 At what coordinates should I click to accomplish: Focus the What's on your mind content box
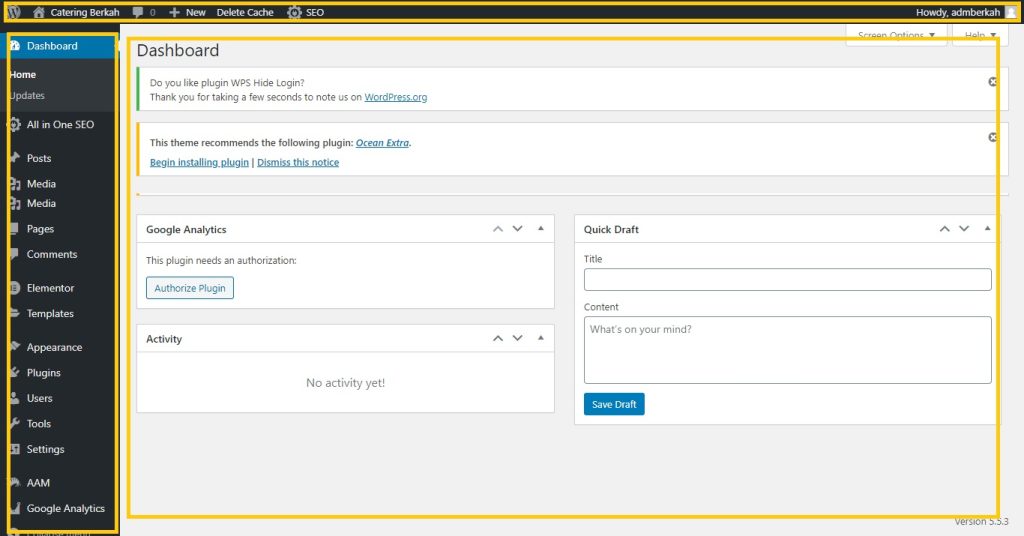788,350
